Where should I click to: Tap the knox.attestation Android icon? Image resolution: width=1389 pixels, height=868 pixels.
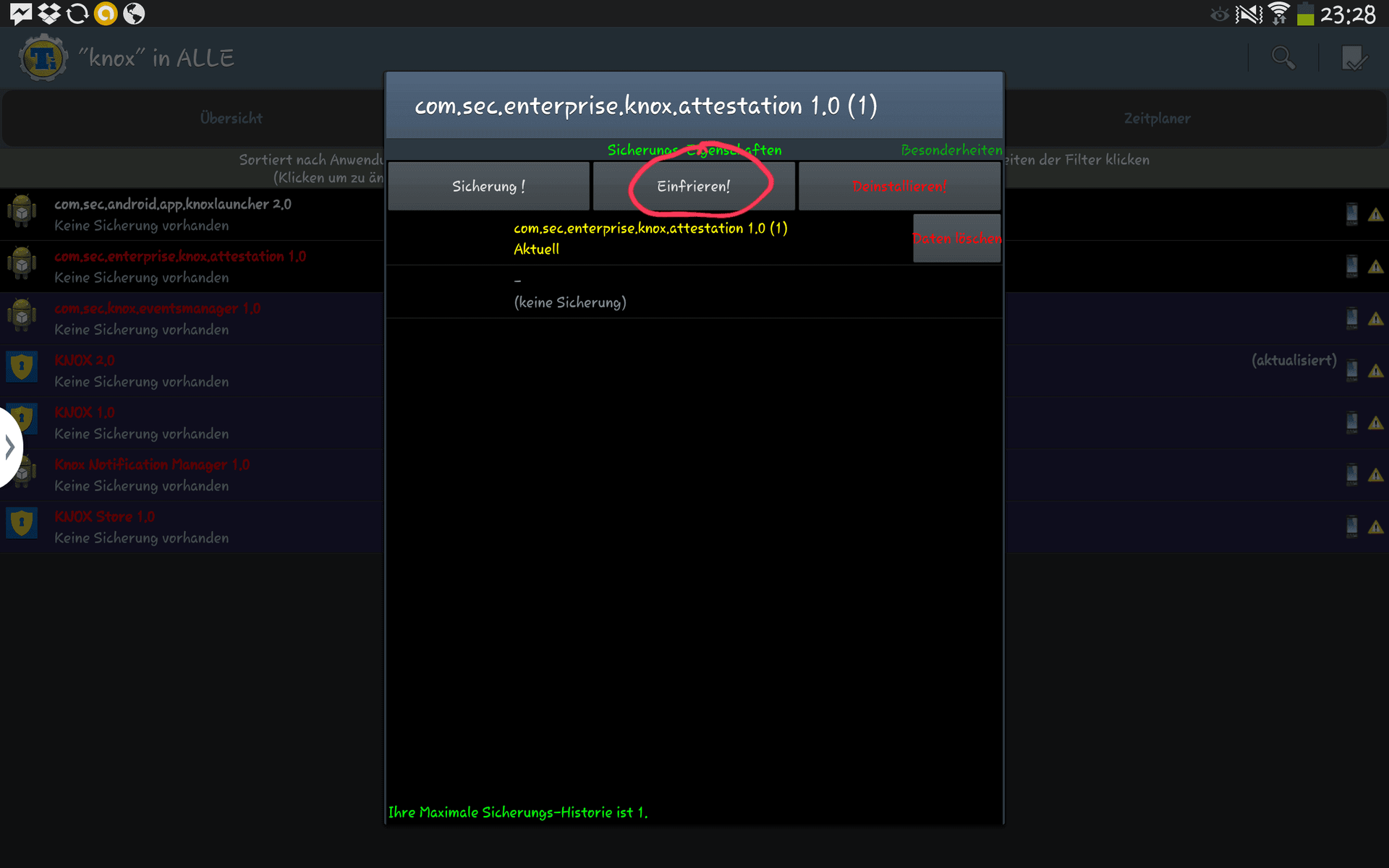[x=22, y=263]
